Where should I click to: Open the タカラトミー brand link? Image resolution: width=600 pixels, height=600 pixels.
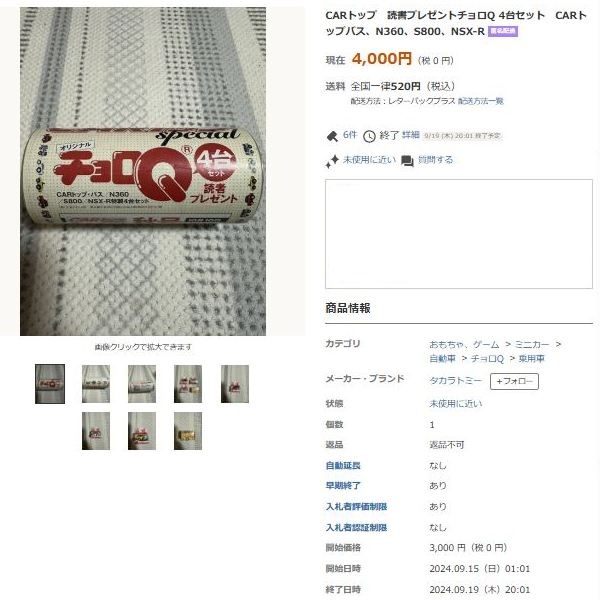click(x=455, y=381)
